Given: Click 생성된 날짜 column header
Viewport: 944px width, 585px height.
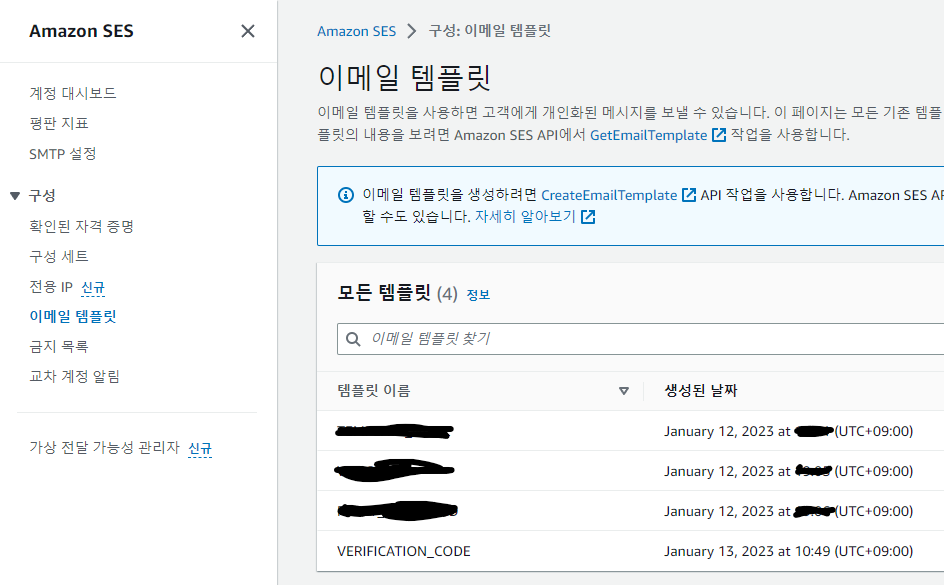Looking at the screenshot, I should click(x=701, y=391).
